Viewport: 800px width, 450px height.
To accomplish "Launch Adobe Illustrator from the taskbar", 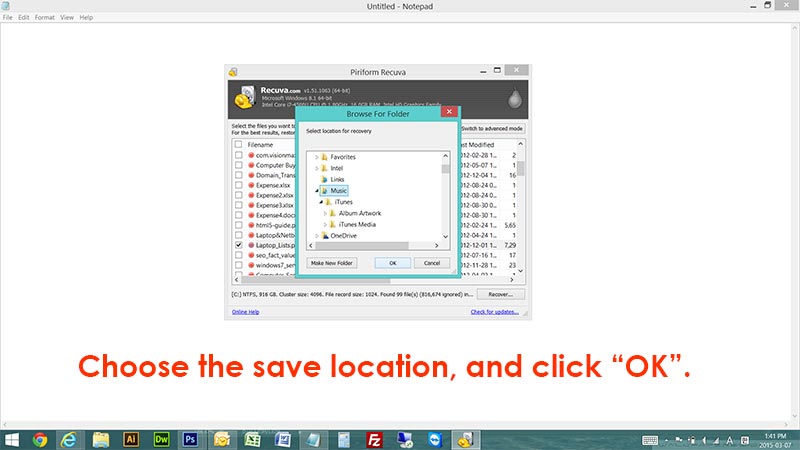I will click(x=131, y=439).
